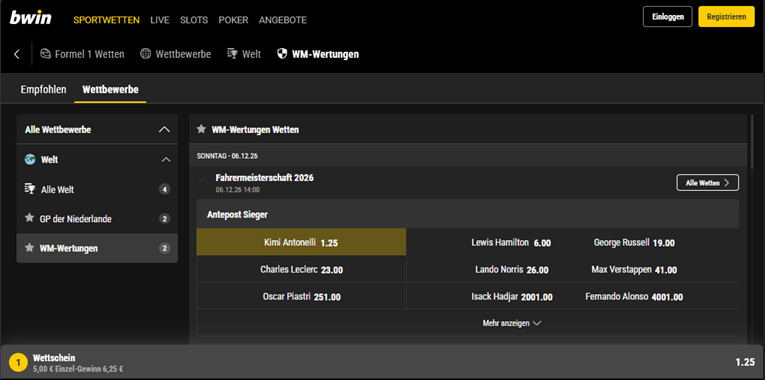The height and width of the screenshot is (380, 765).
Task: Open the Welt breadcrumb link
Action: click(x=244, y=54)
